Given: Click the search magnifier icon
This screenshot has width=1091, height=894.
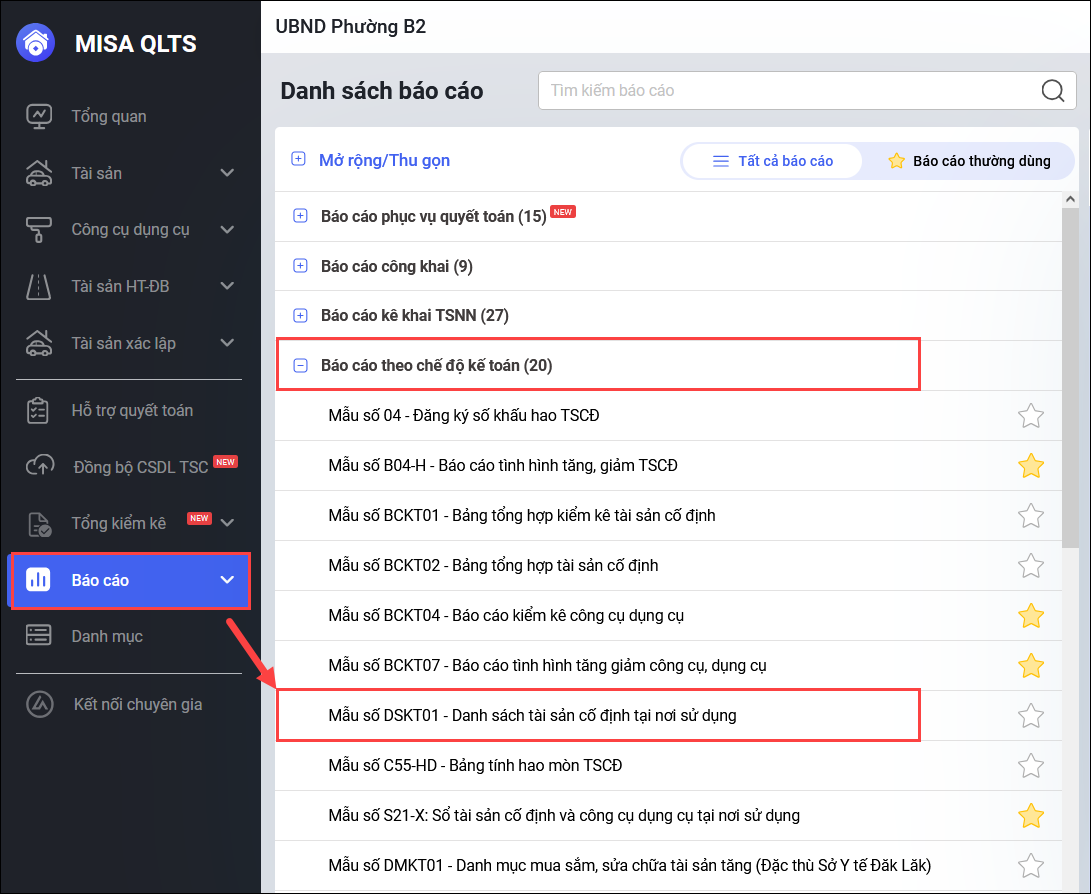Looking at the screenshot, I should 1053,90.
